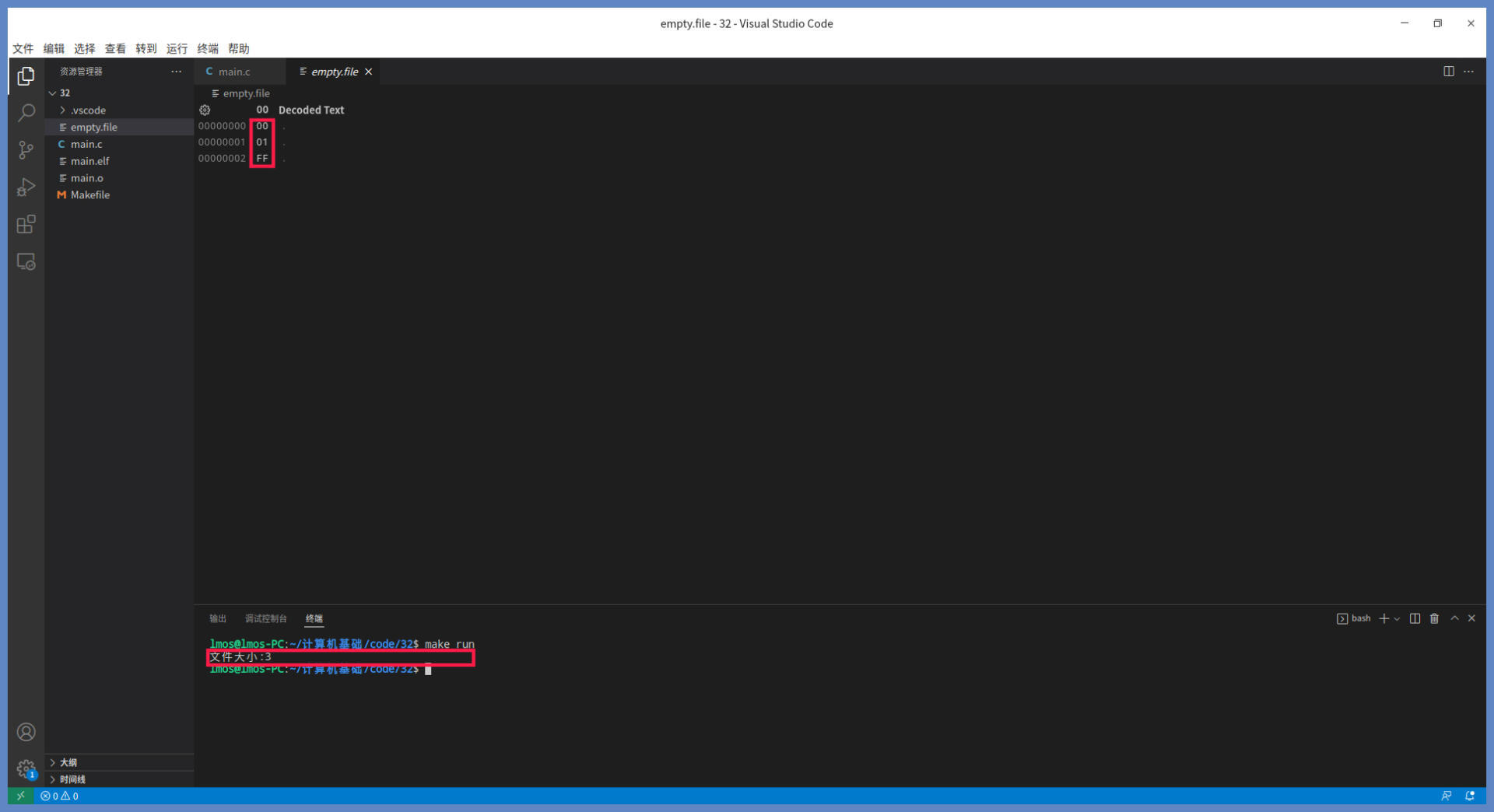Screen dimensions: 1494x812
Task: Open the Extensions view
Action: (x=26, y=225)
